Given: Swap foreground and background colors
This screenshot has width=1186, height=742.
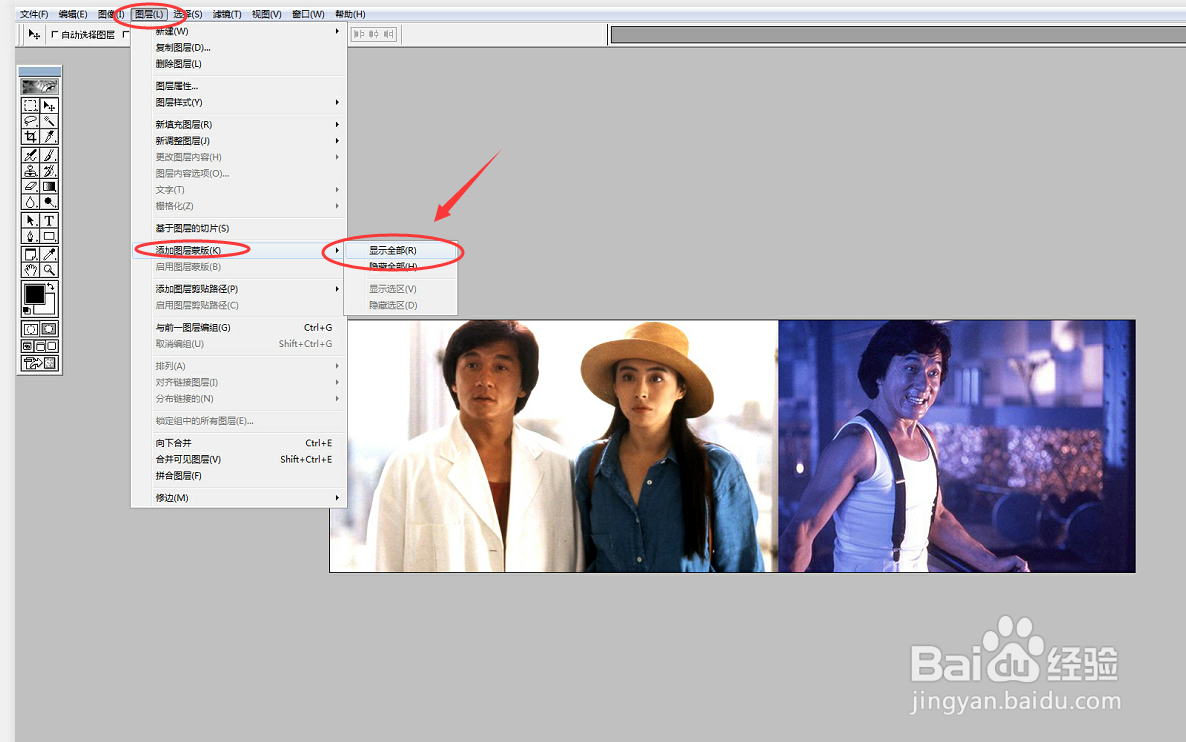Looking at the screenshot, I should pyautogui.click(x=51, y=287).
